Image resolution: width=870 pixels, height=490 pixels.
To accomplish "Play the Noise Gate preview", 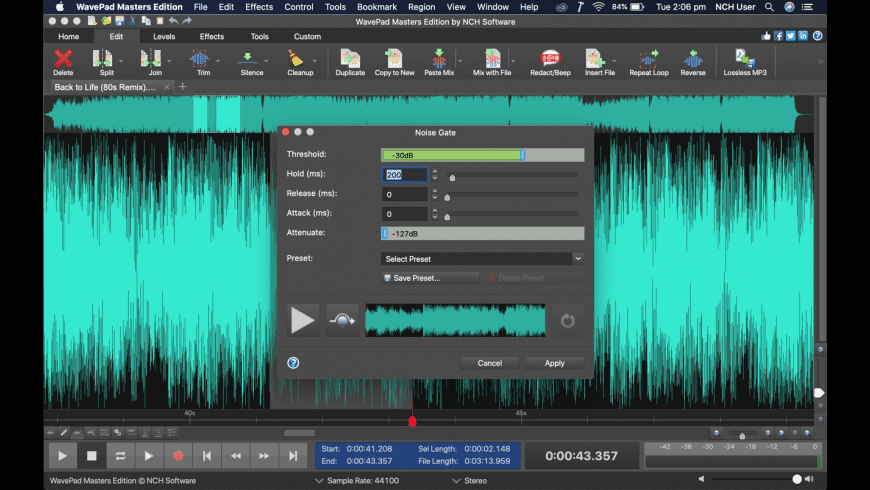I will pos(303,320).
